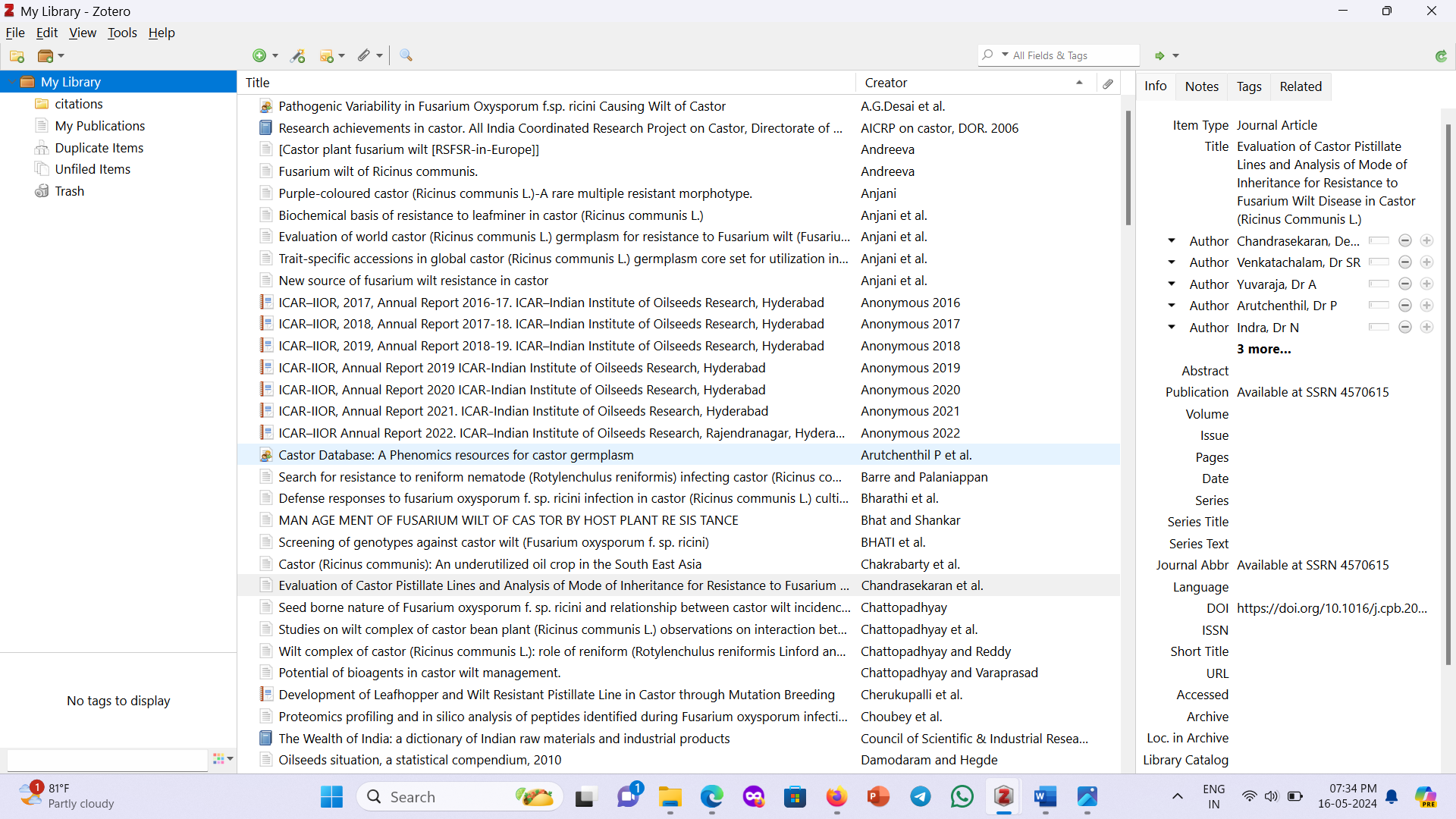Open Advanced Search magnifier icon
The width and height of the screenshot is (1456, 819).
pyautogui.click(x=406, y=55)
